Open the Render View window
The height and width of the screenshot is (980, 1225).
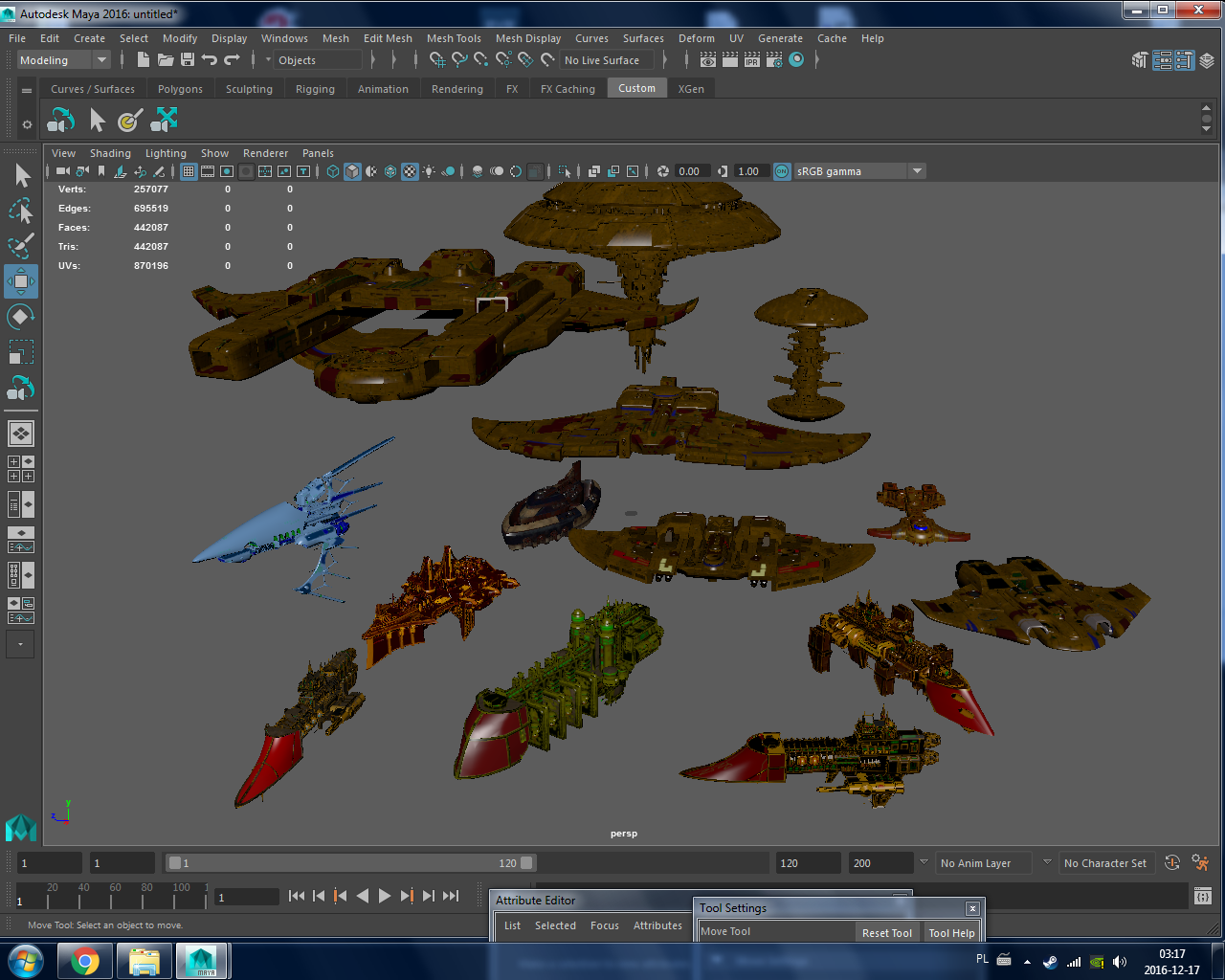(707, 59)
